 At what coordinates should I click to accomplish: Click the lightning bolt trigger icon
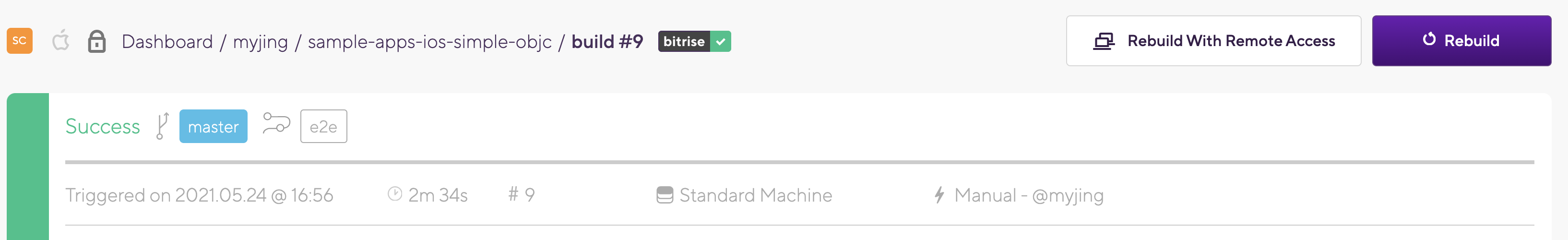pos(939,195)
